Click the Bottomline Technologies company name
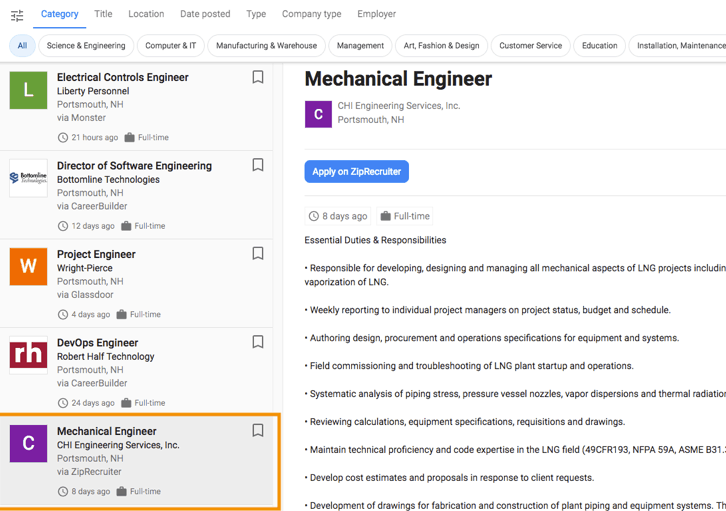The width and height of the screenshot is (726, 511). [x=108, y=180]
